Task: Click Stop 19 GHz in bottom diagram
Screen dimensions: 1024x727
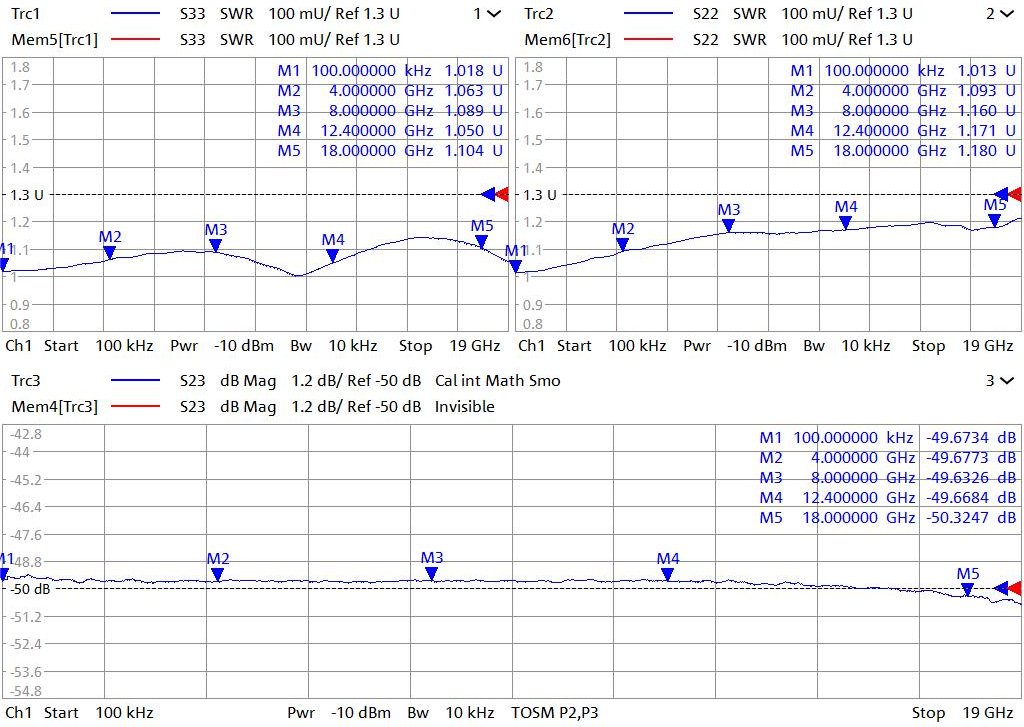Action: tap(956, 713)
